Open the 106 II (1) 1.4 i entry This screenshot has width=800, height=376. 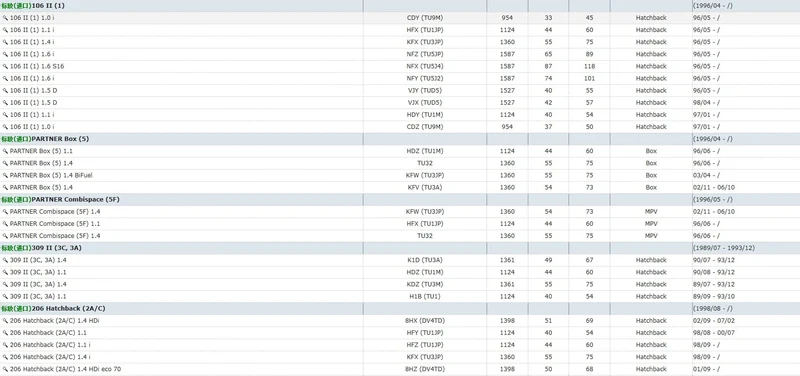[x=32, y=42]
